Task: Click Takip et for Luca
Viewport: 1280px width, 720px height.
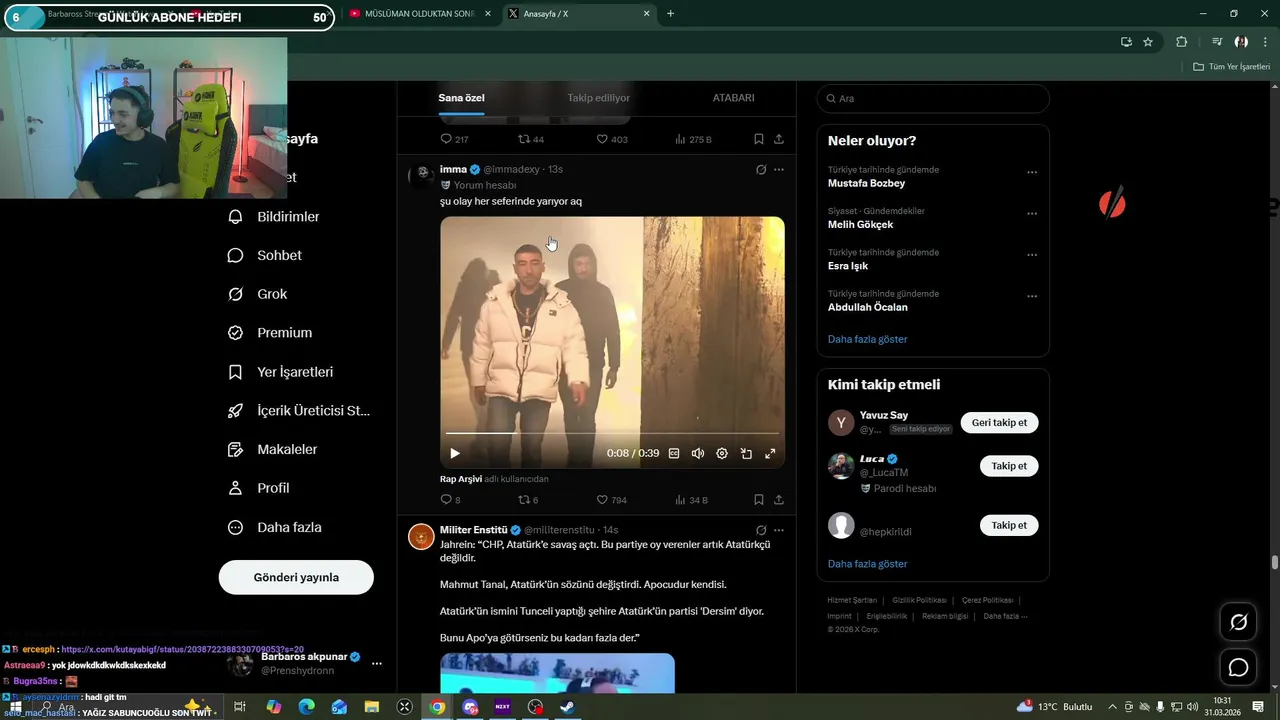Action: pos(1009,466)
